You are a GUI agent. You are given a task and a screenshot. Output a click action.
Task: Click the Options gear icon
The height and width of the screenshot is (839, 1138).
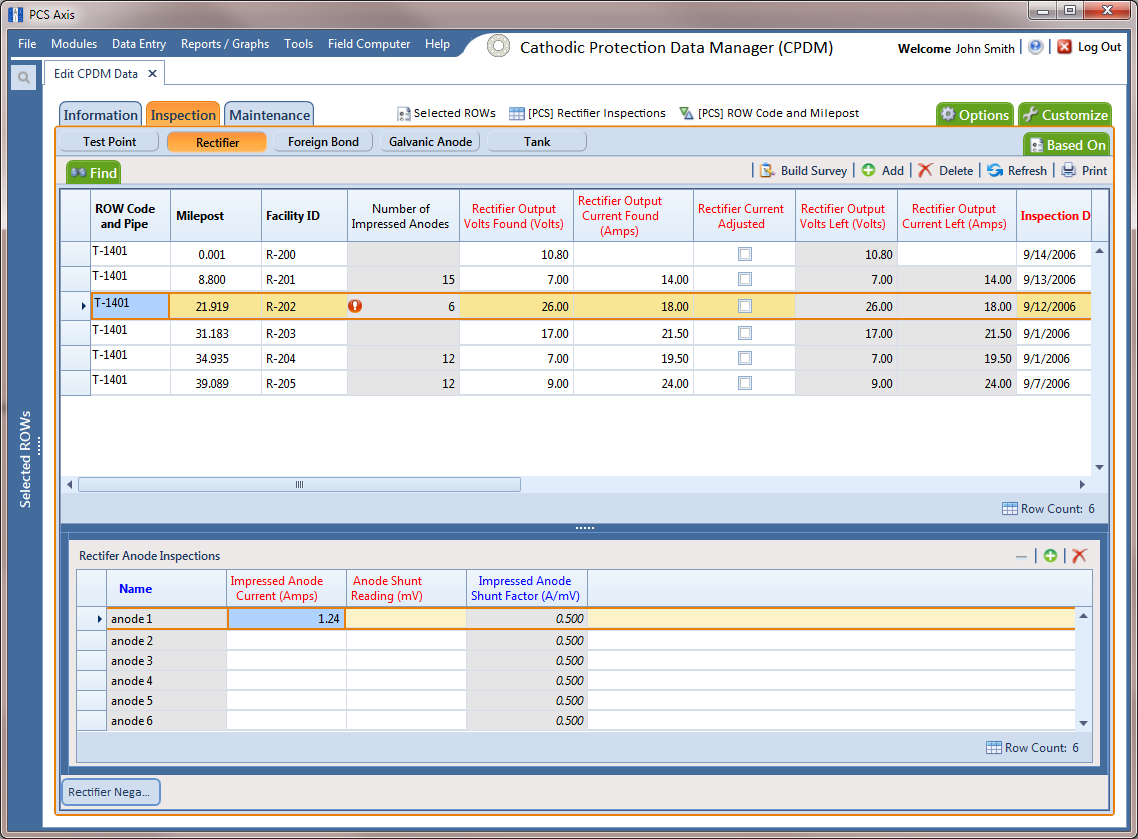[948, 115]
